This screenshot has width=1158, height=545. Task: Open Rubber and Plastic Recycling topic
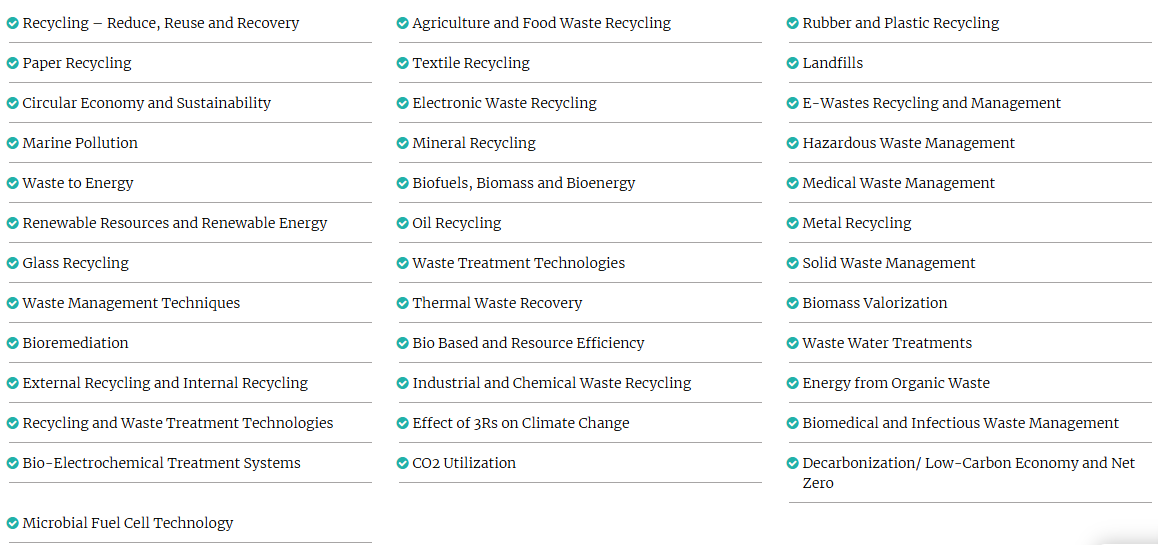point(900,23)
